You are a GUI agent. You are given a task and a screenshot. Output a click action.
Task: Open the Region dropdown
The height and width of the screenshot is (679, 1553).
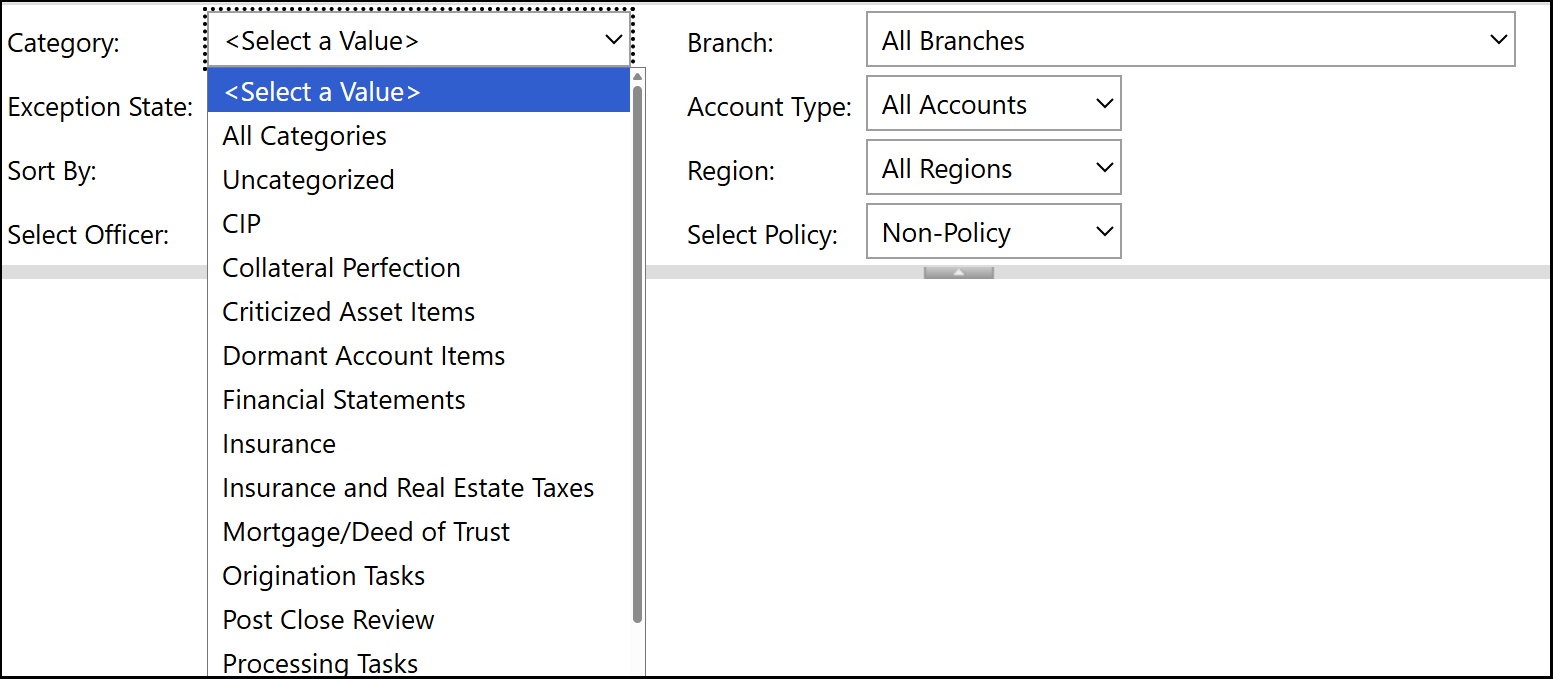click(x=993, y=169)
